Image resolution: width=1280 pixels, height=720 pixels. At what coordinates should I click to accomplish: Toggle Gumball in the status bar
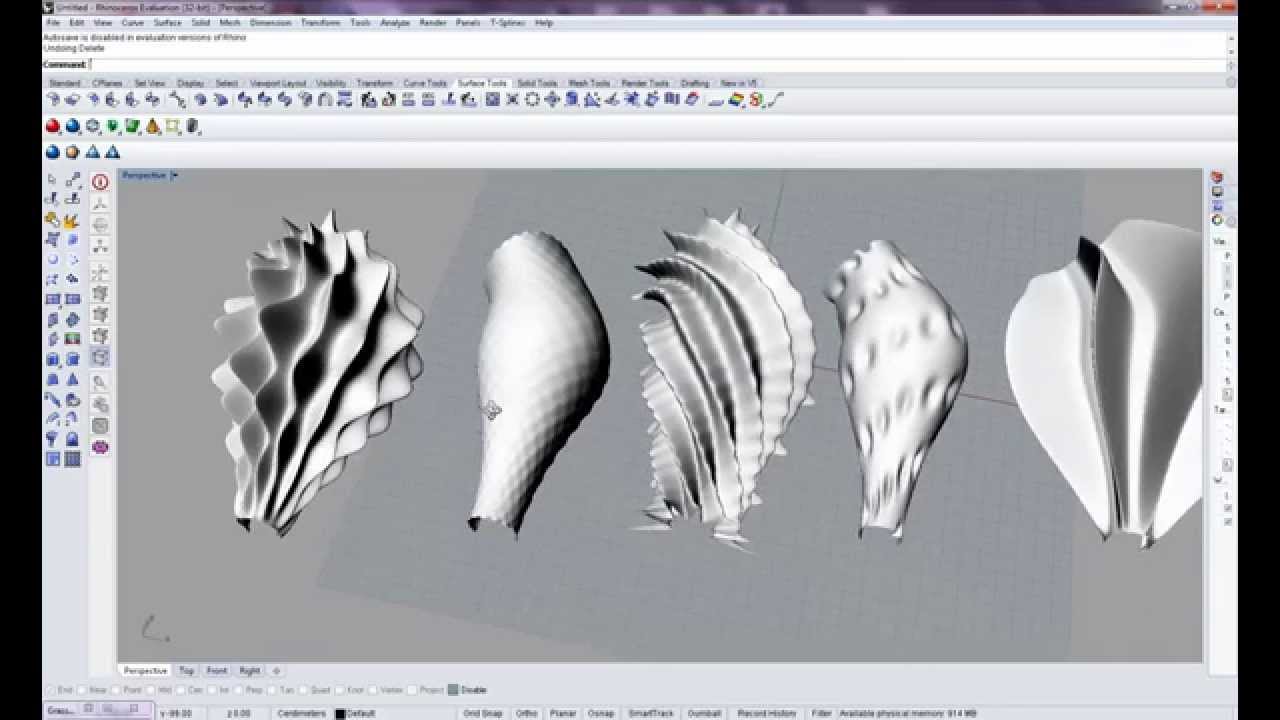tap(704, 714)
